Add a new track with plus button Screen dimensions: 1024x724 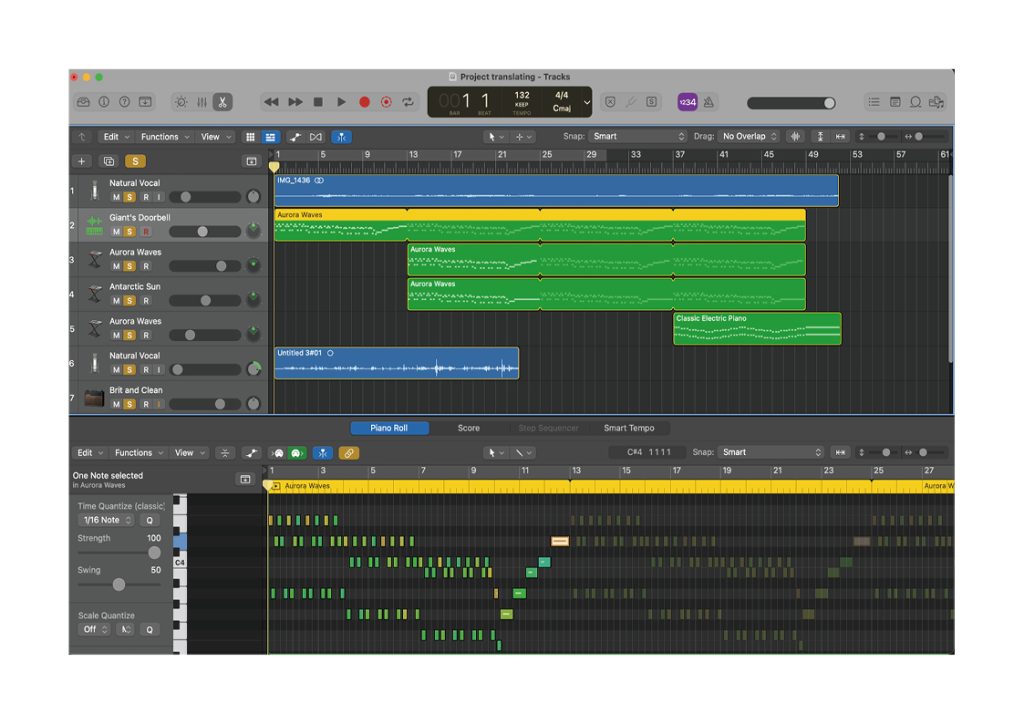point(82,161)
